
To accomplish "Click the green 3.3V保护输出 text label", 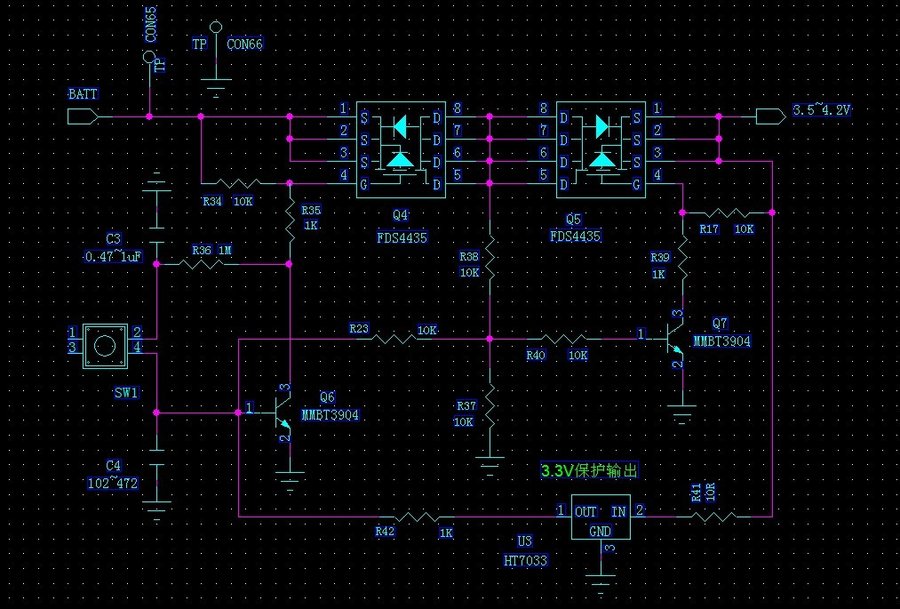I will [x=588, y=470].
